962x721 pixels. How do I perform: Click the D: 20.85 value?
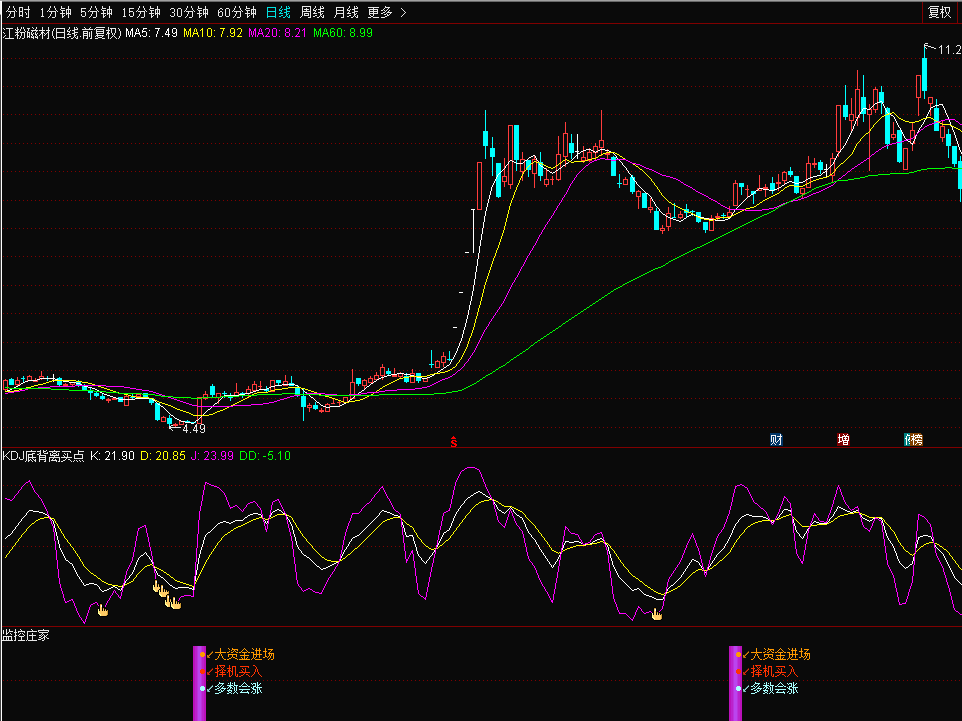163,456
